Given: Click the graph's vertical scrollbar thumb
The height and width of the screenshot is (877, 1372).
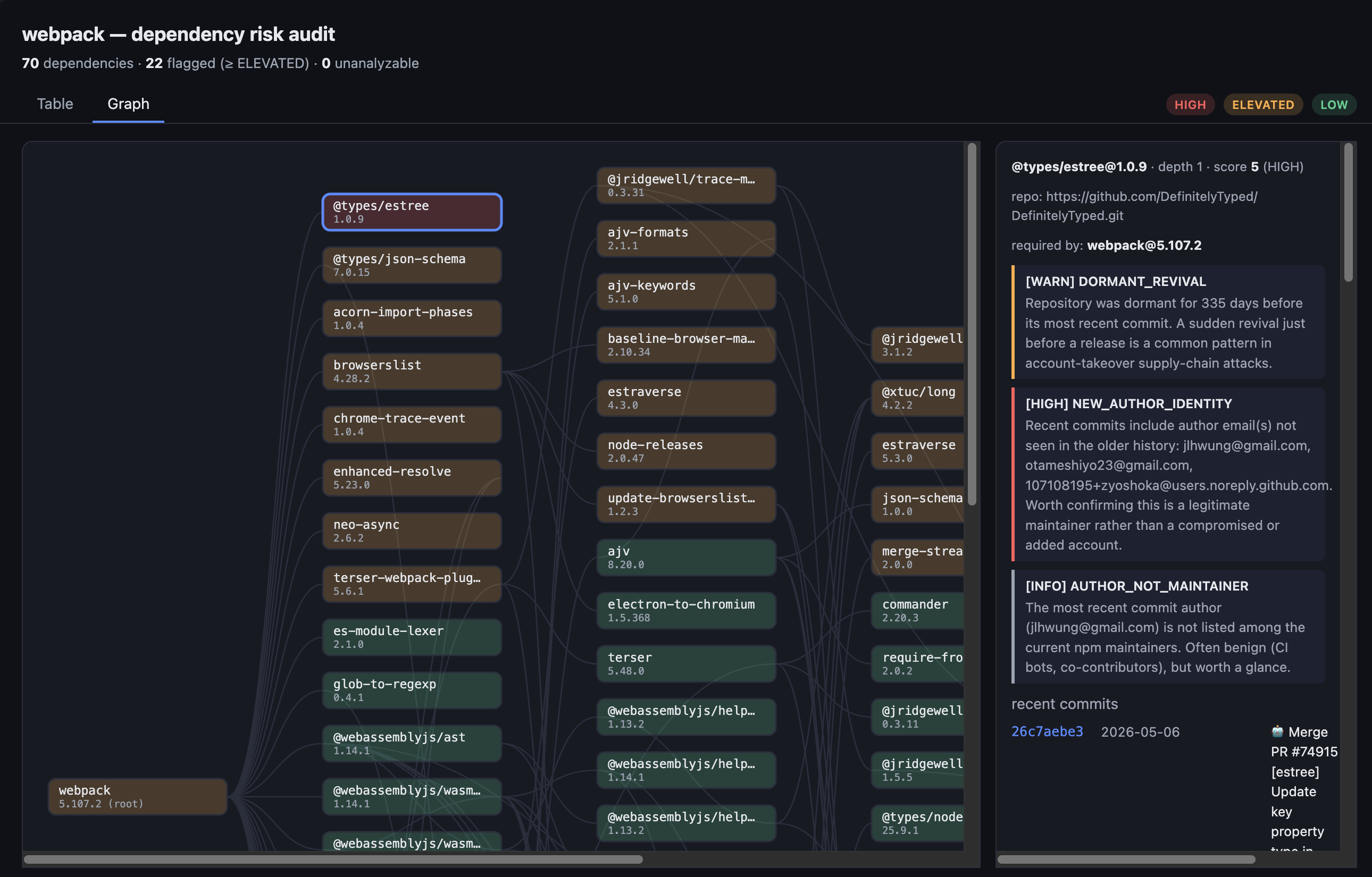Looking at the screenshot, I should tap(972, 324).
